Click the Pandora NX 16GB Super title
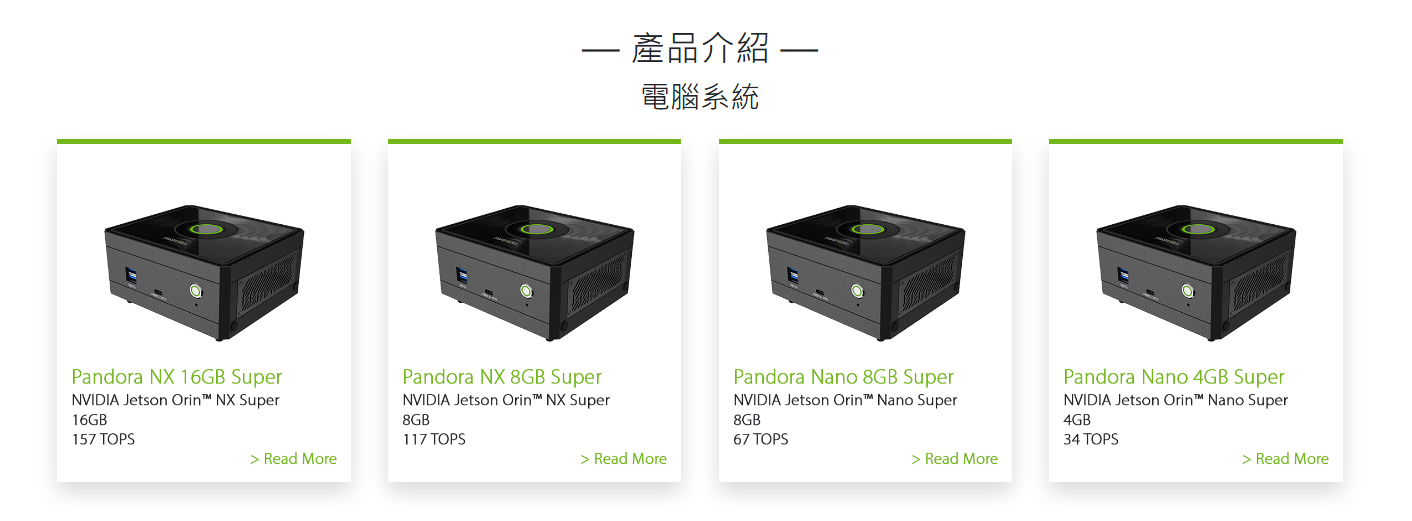The image size is (1412, 521). coord(177,377)
